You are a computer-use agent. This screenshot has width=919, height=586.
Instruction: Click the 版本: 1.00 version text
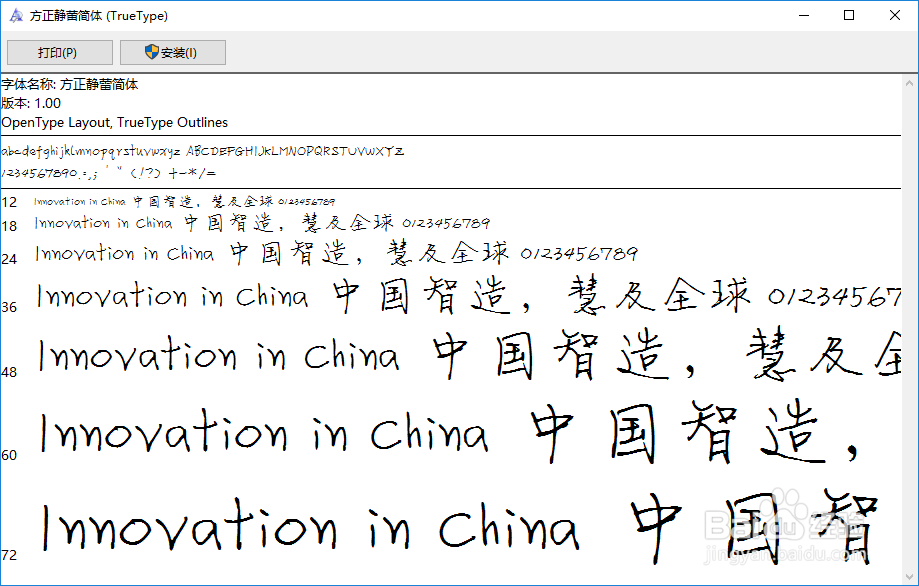point(31,103)
